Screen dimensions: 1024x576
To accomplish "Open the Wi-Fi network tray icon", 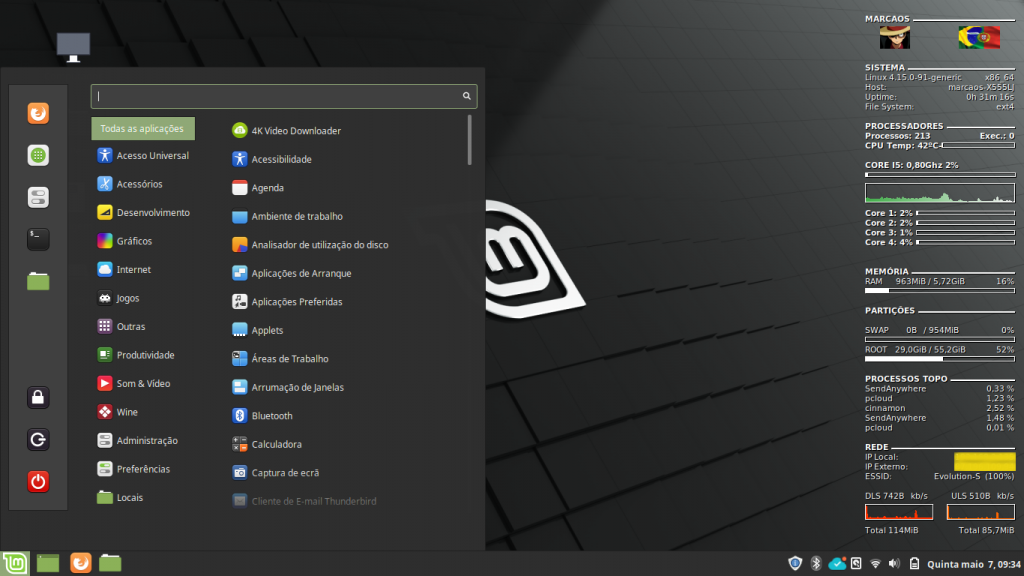I will click(x=875, y=564).
